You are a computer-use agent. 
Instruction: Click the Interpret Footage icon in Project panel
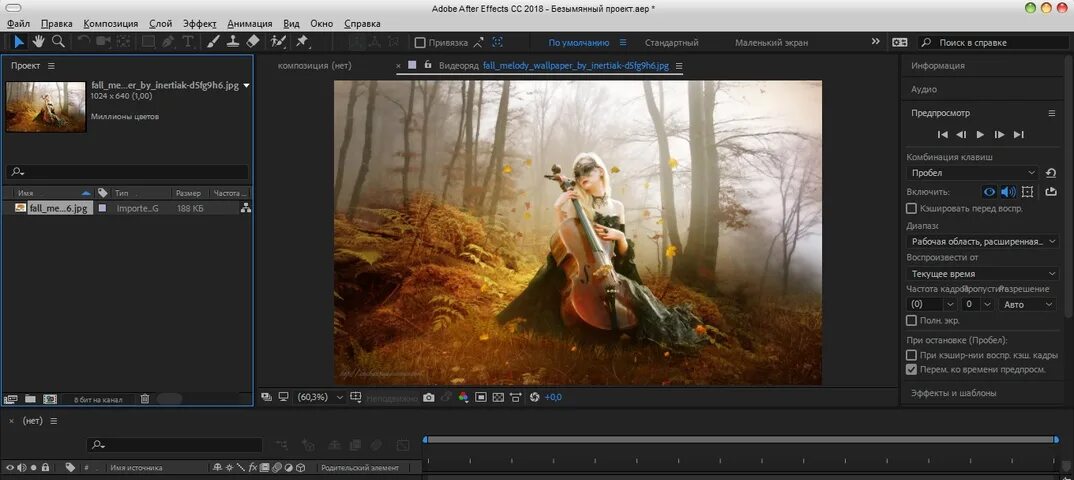pos(10,399)
